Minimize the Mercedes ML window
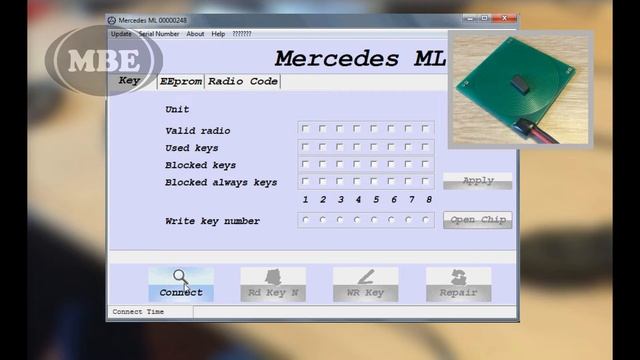640x360 pixels. click(470, 18)
